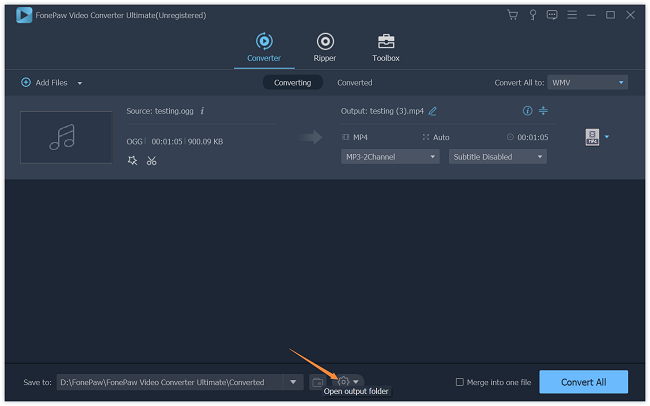Image resolution: width=650 pixels, height=406 pixels.
Task: Open output folder icon
Action: [318, 382]
